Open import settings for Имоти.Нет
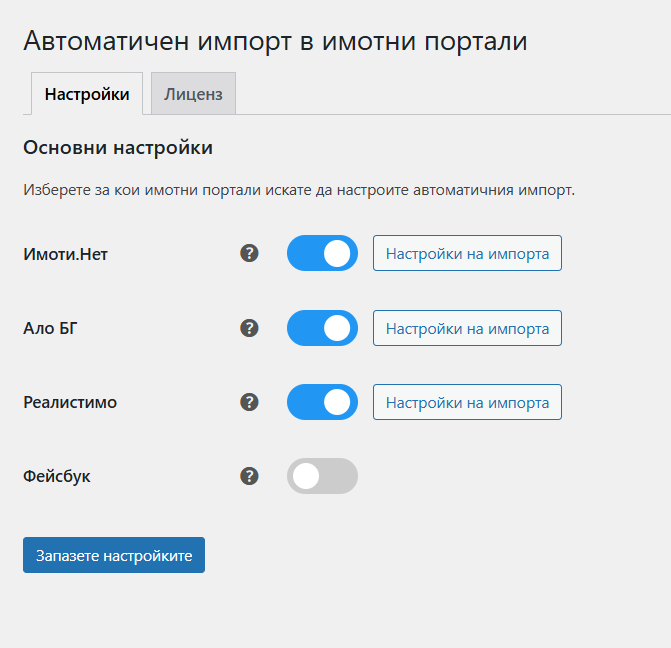Viewport: 671px width, 648px height. tap(467, 253)
